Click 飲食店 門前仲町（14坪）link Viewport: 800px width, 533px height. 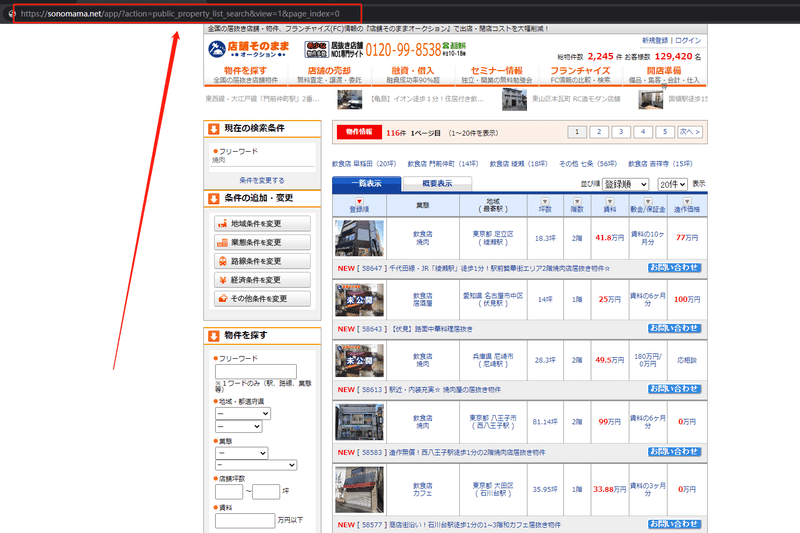[x=443, y=164]
